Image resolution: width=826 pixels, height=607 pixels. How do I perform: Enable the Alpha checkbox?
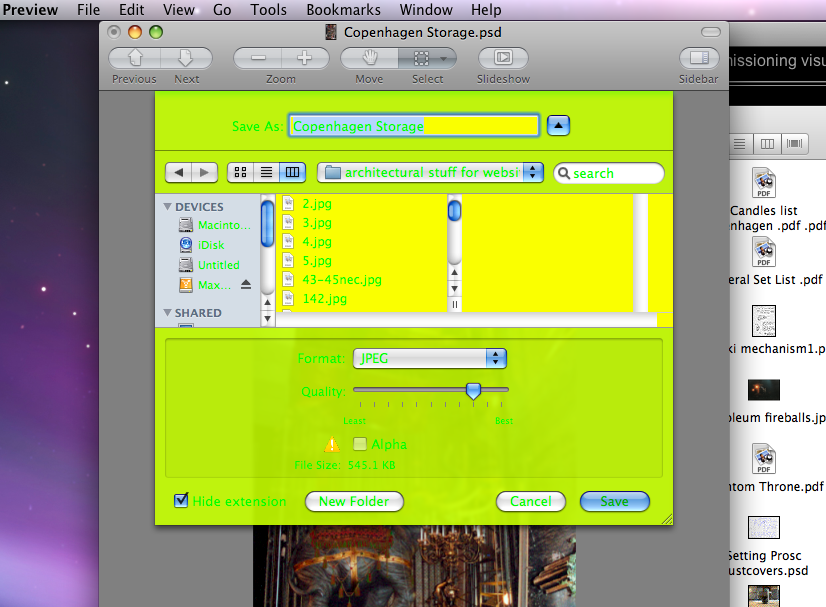tap(361, 444)
